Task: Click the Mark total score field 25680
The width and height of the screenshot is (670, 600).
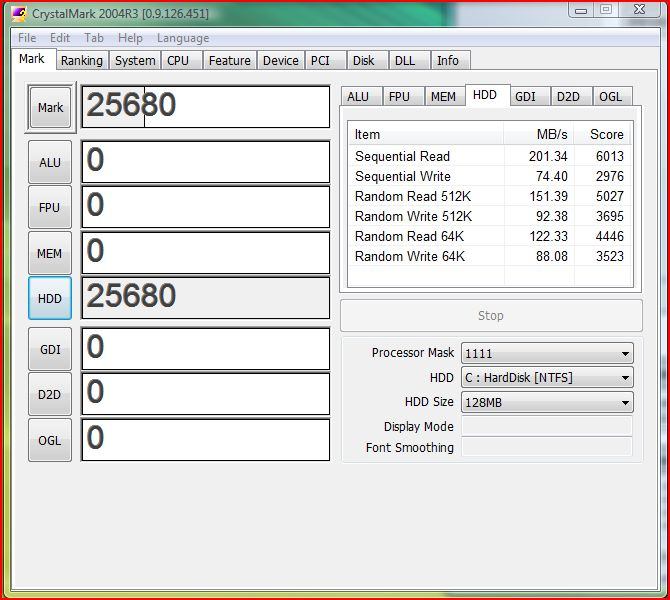Action: point(206,107)
